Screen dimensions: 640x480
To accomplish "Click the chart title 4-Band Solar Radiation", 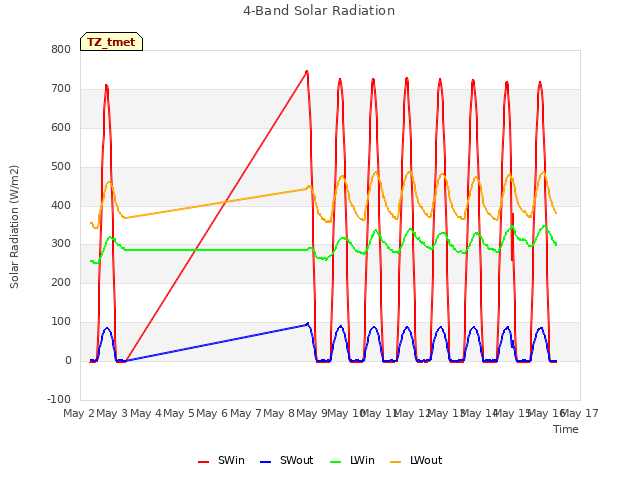I will (319, 11).
